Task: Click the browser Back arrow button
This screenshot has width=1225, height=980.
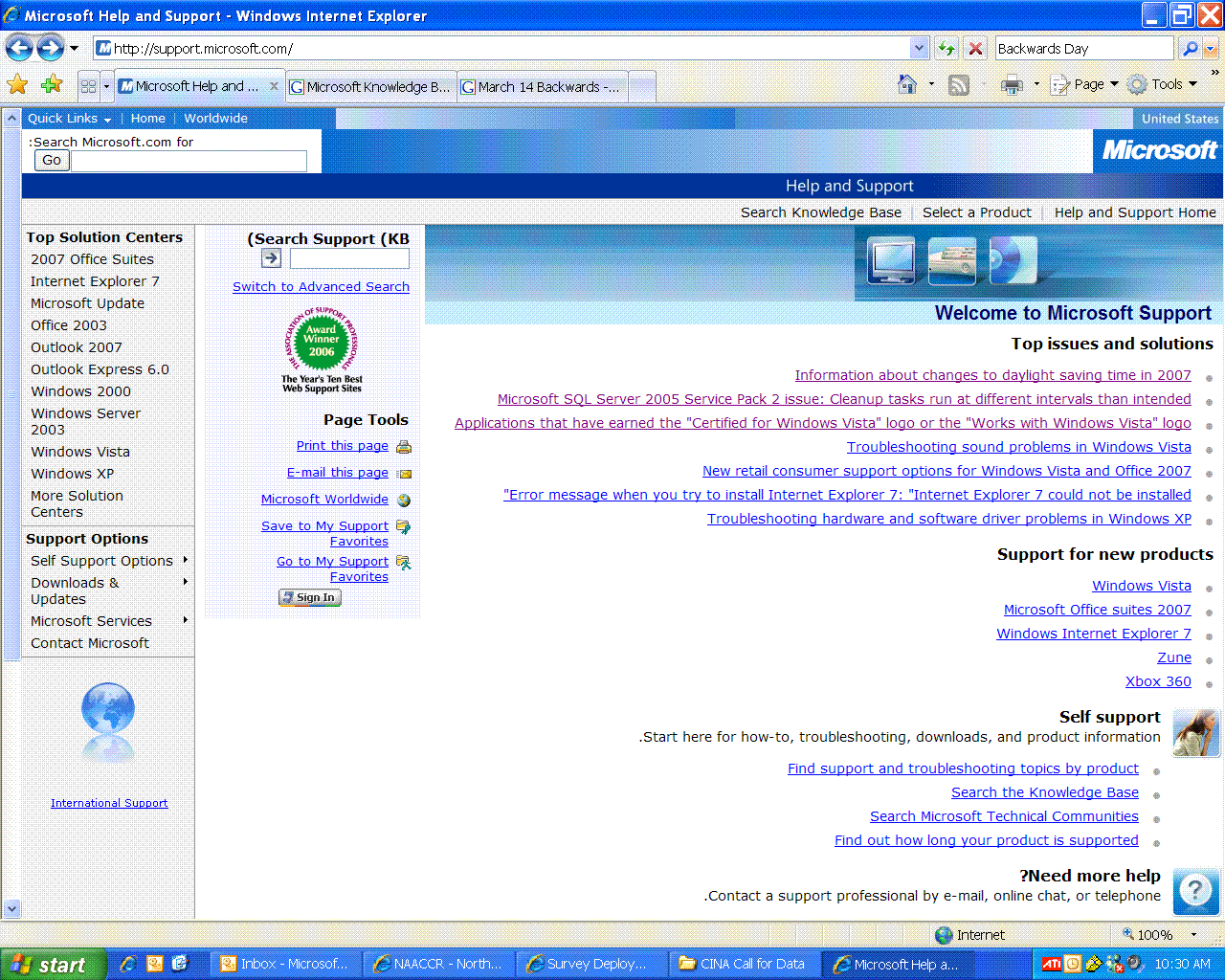Action: (19, 48)
